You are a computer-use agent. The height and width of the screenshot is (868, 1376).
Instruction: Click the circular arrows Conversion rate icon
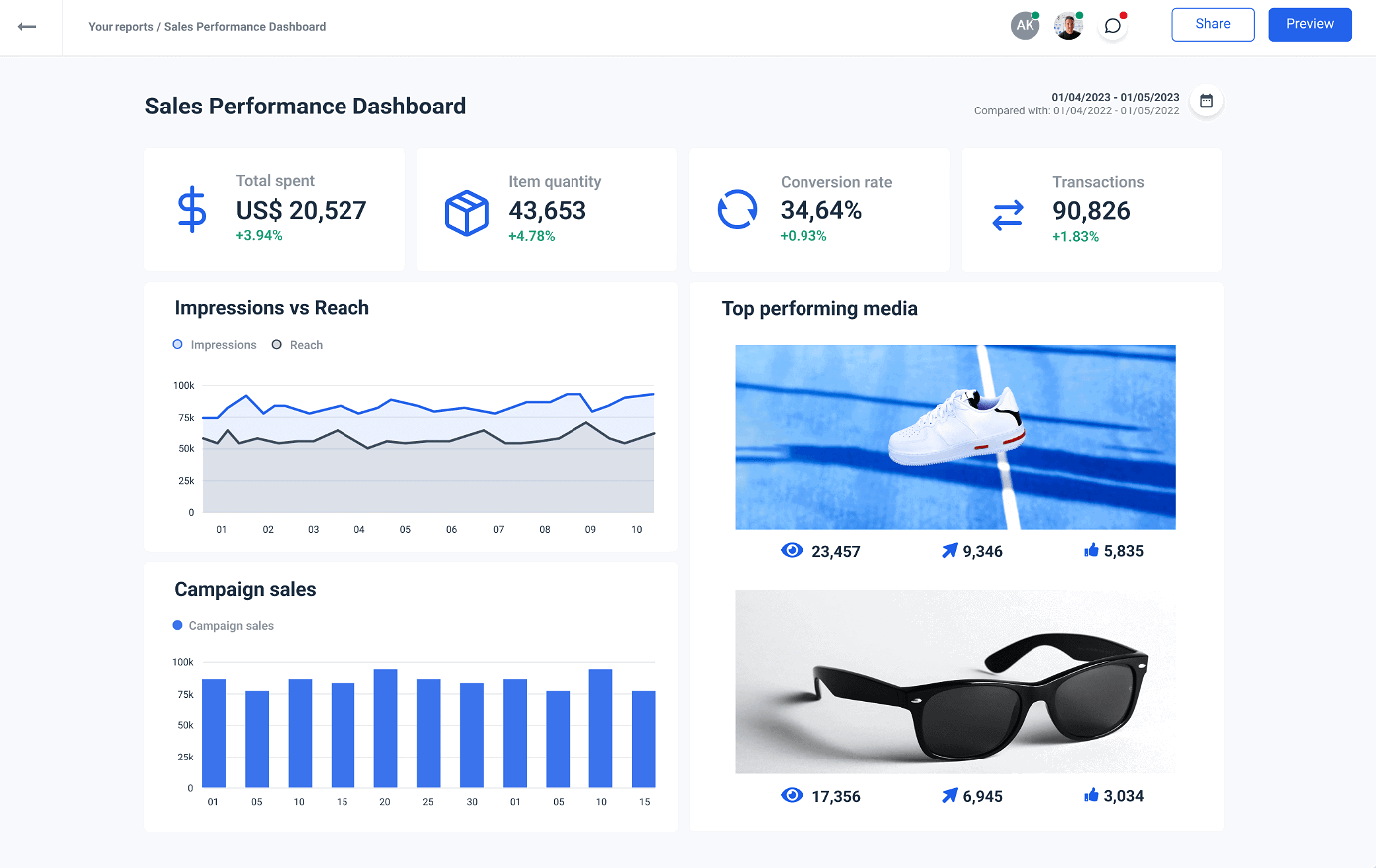point(736,209)
